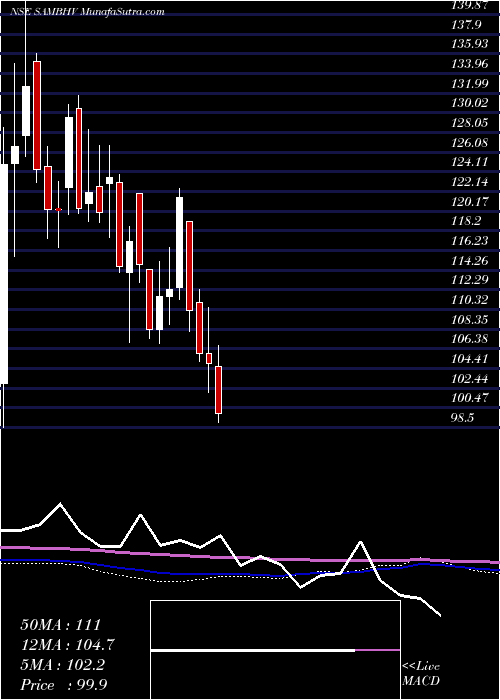Click the 128.05 price axis label
Viewport: 500px width, 700px height.
click(470, 123)
